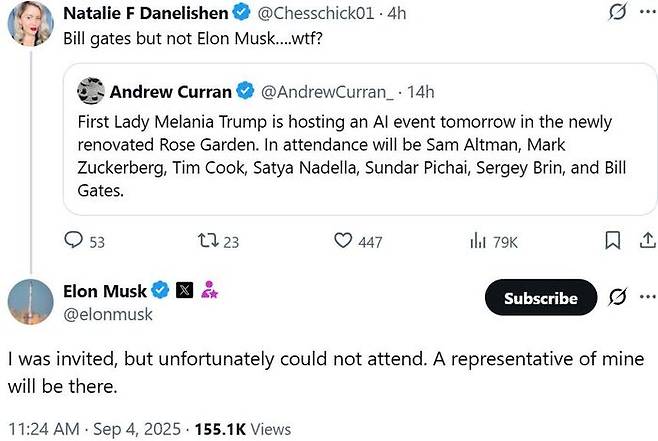Repost Natalie F Danelishen's tweet
This screenshot has height=441, width=658.
click(x=218, y=241)
